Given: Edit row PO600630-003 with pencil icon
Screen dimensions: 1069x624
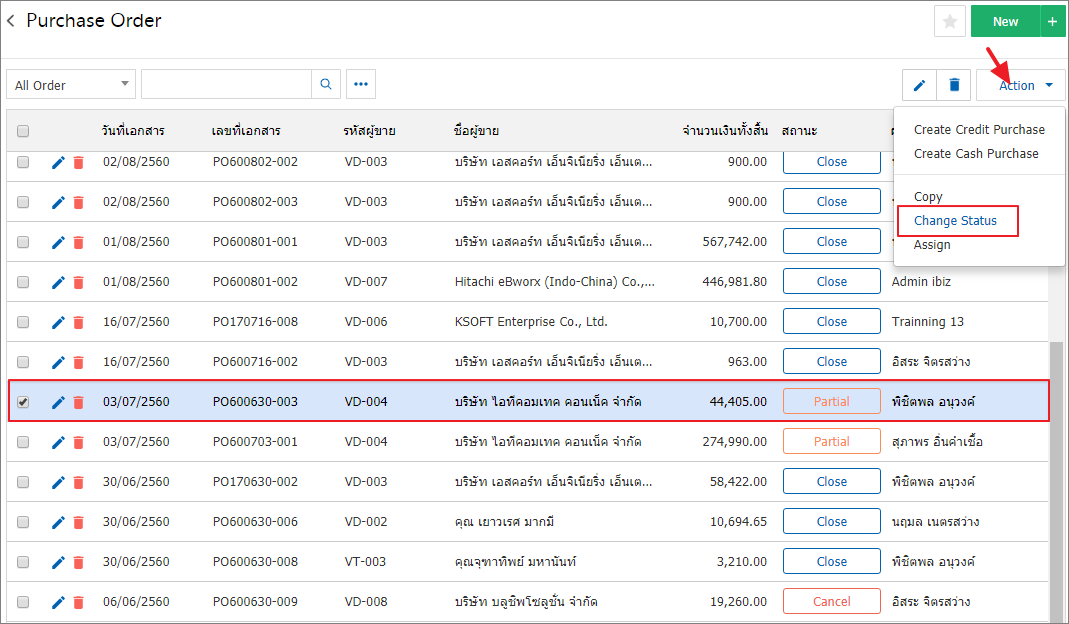Looking at the screenshot, I should pyautogui.click(x=58, y=402).
